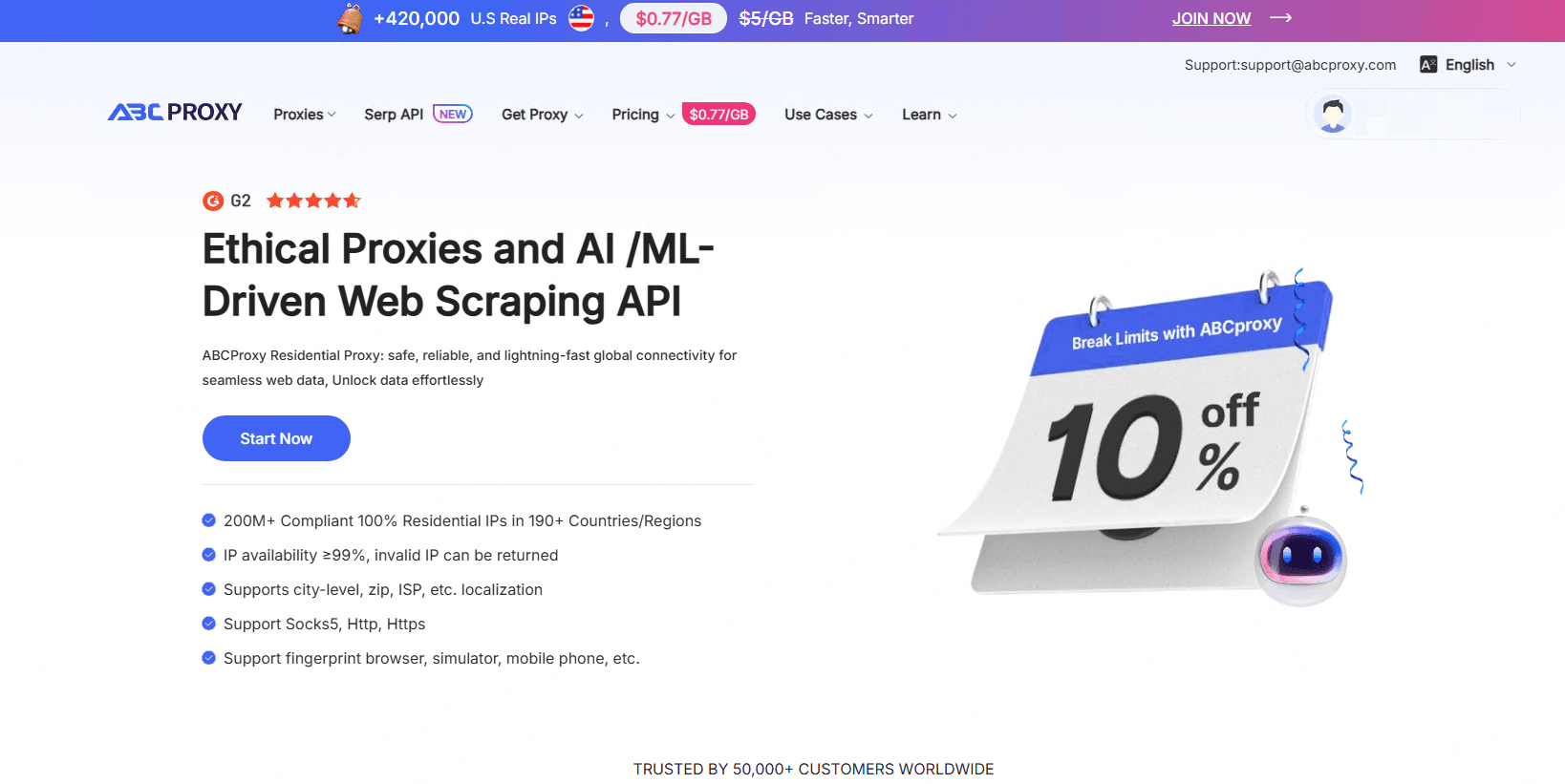This screenshot has height=784, width=1565.
Task: Click the ABC PROXY logo
Action: (x=175, y=113)
